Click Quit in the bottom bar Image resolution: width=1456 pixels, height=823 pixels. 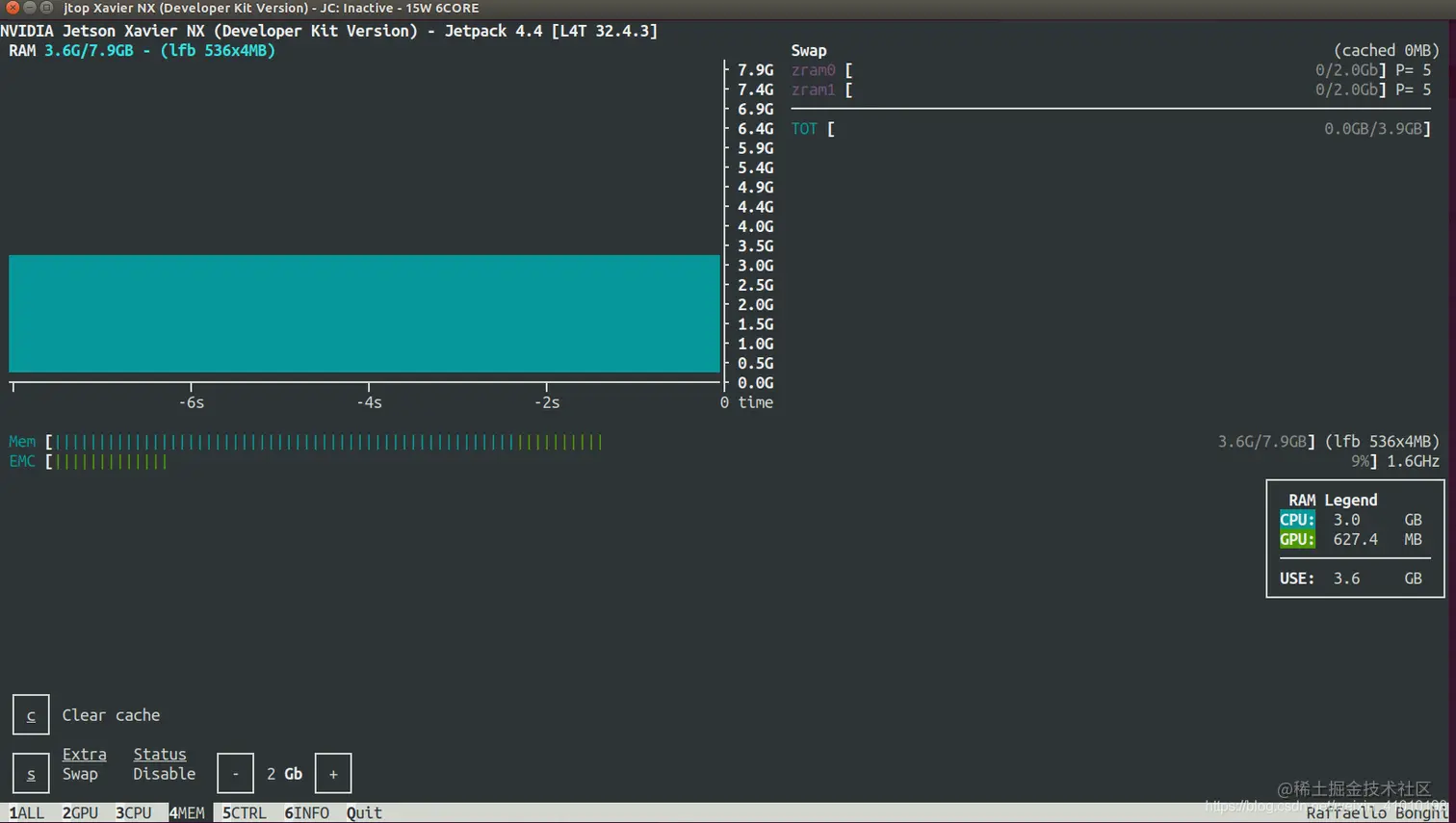pyautogui.click(x=365, y=813)
